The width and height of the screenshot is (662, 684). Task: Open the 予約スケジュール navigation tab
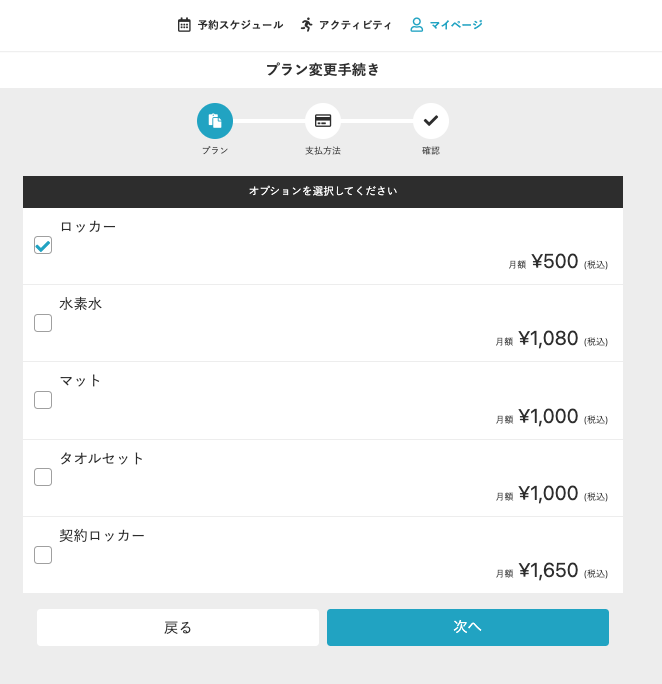pos(240,25)
